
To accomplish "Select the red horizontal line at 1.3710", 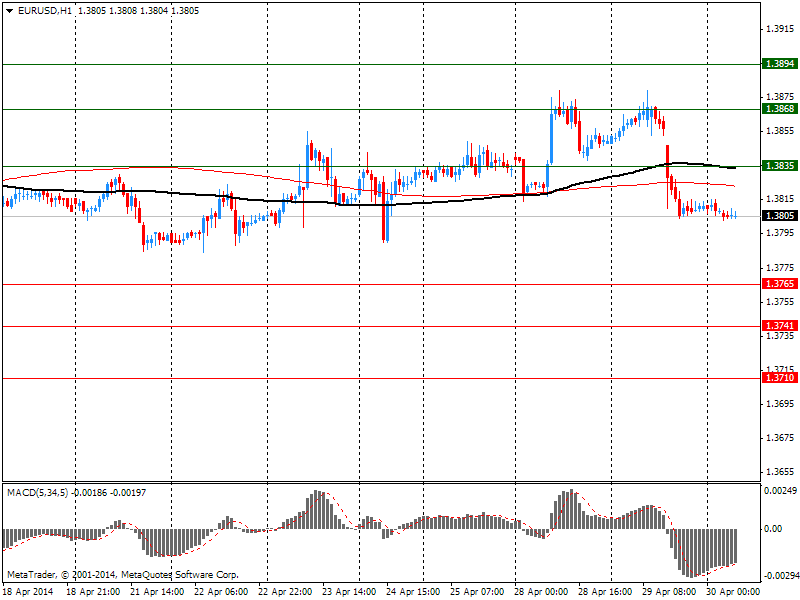I will point(382,379).
